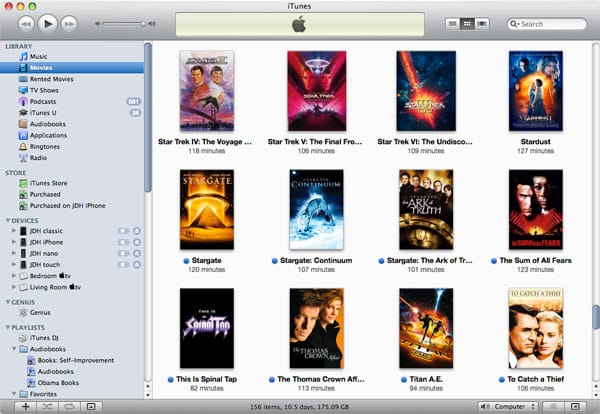Click the Genius button in bottom bar
The image size is (600, 414).
pos(554,407)
